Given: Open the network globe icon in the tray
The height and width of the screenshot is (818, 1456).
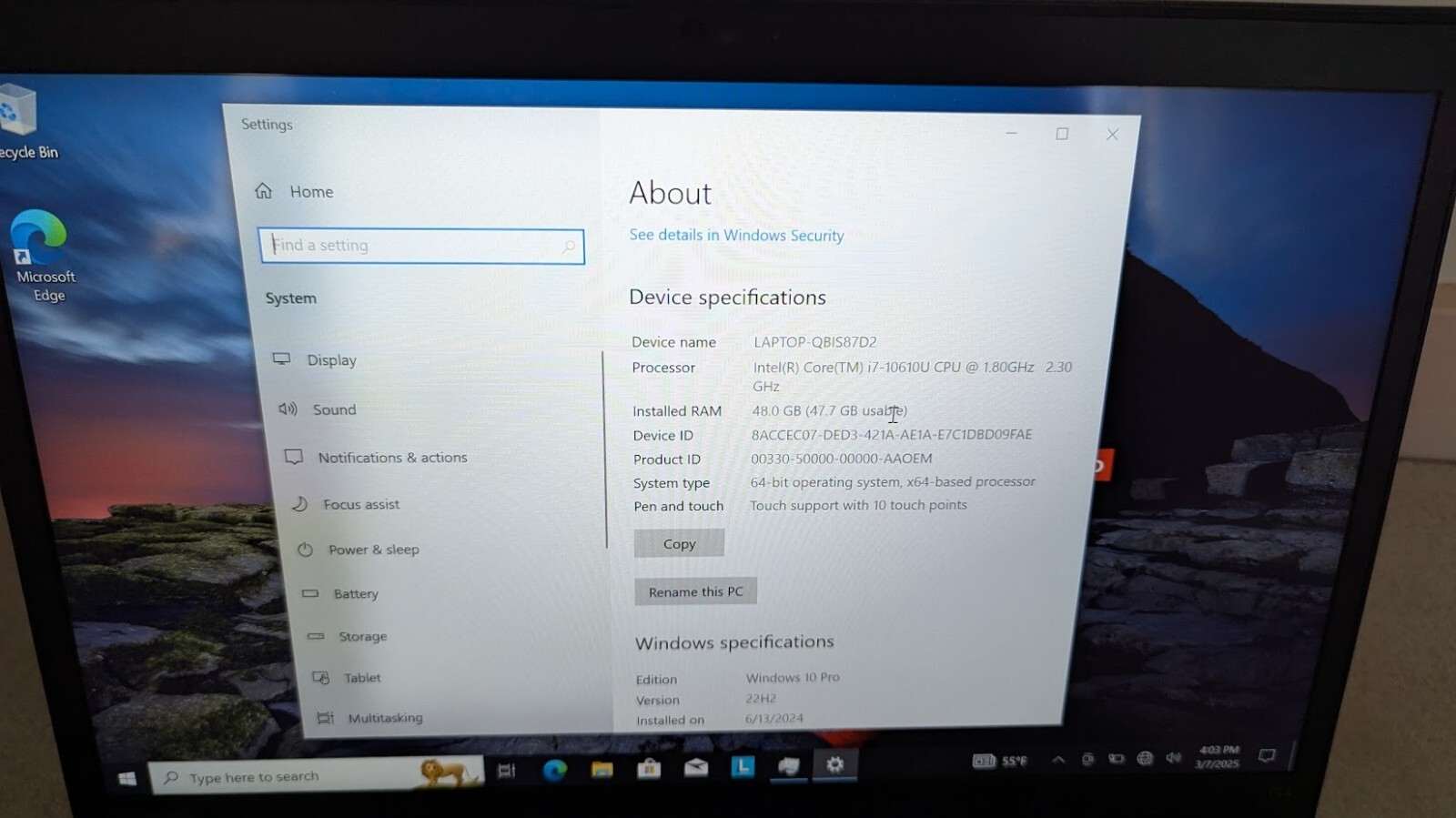Looking at the screenshot, I should point(1145,758).
